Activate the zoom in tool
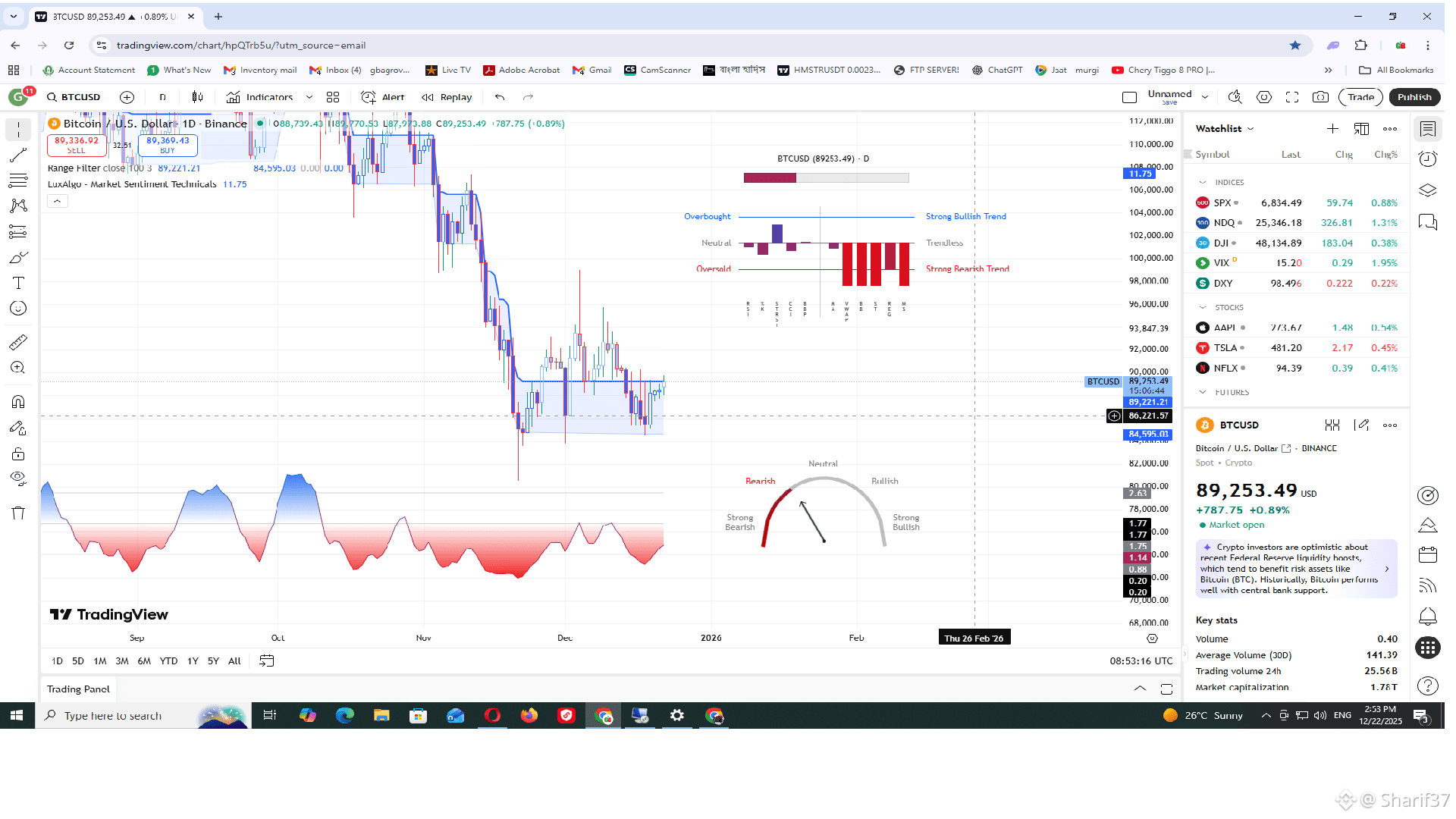The height and width of the screenshot is (819, 1456). click(x=18, y=368)
